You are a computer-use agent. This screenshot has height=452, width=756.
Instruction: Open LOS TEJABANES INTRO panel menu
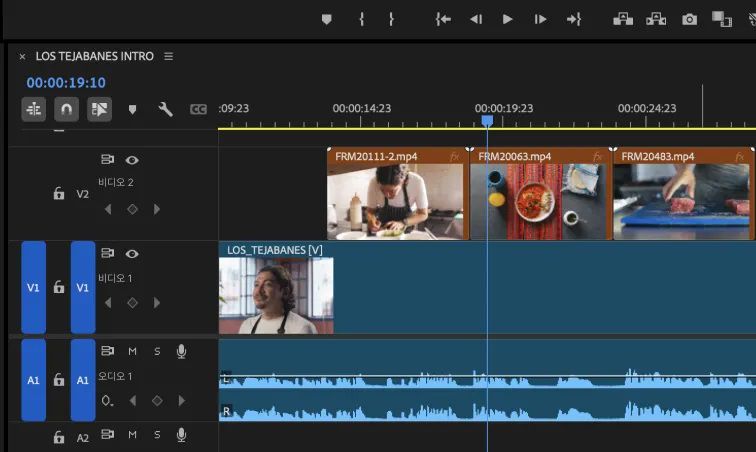tap(169, 57)
